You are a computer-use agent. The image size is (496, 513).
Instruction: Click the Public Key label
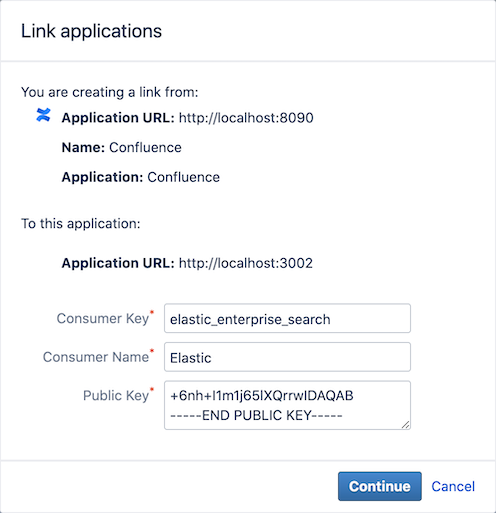point(116,396)
